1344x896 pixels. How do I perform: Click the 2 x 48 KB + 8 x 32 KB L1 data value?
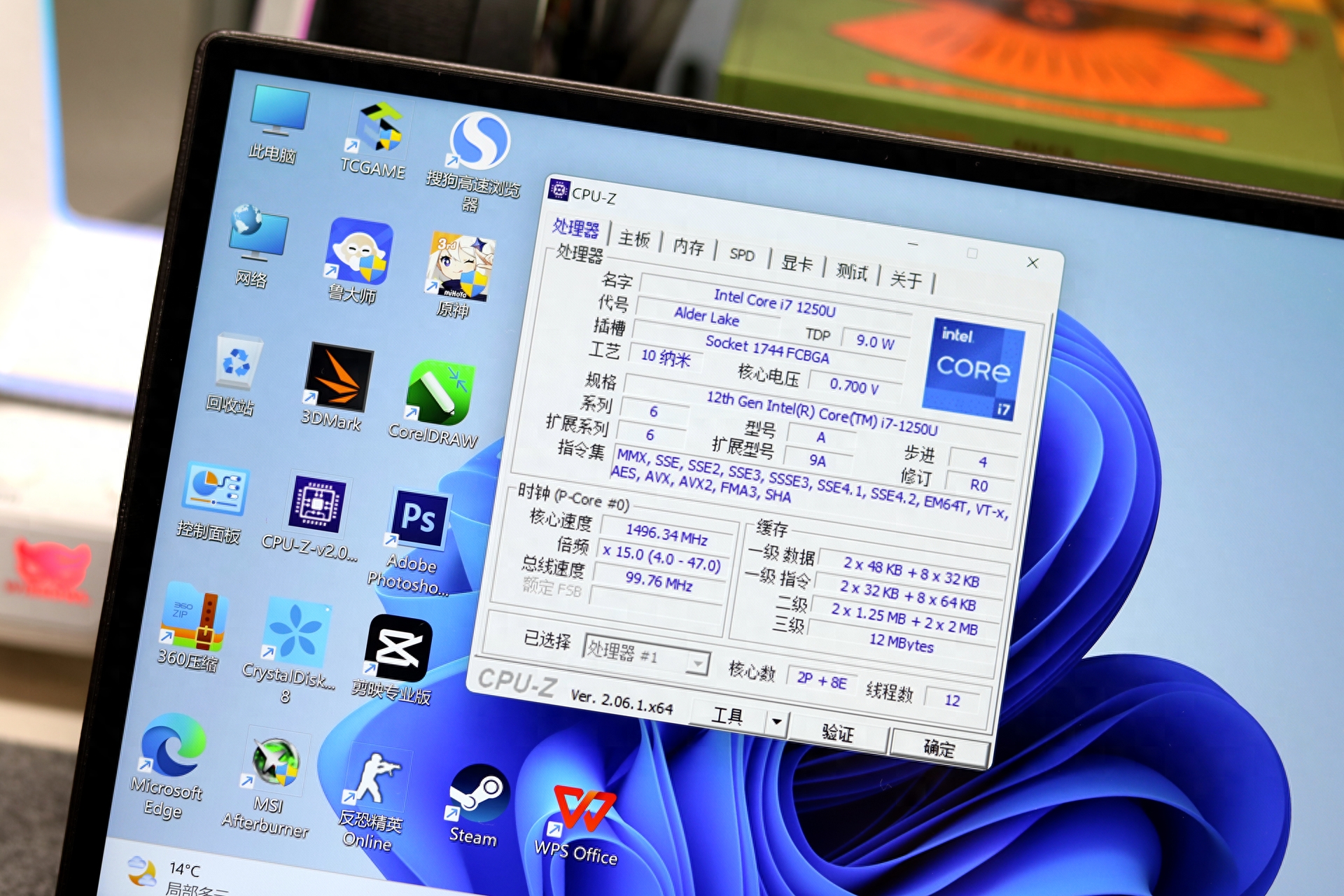coord(911,571)
